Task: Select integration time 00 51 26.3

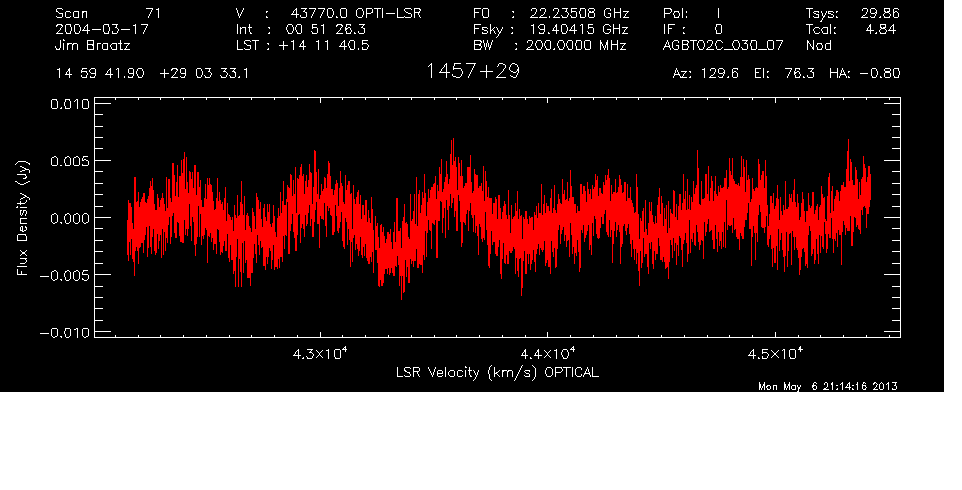Action: pyautogui.click(x=327, y=29)
